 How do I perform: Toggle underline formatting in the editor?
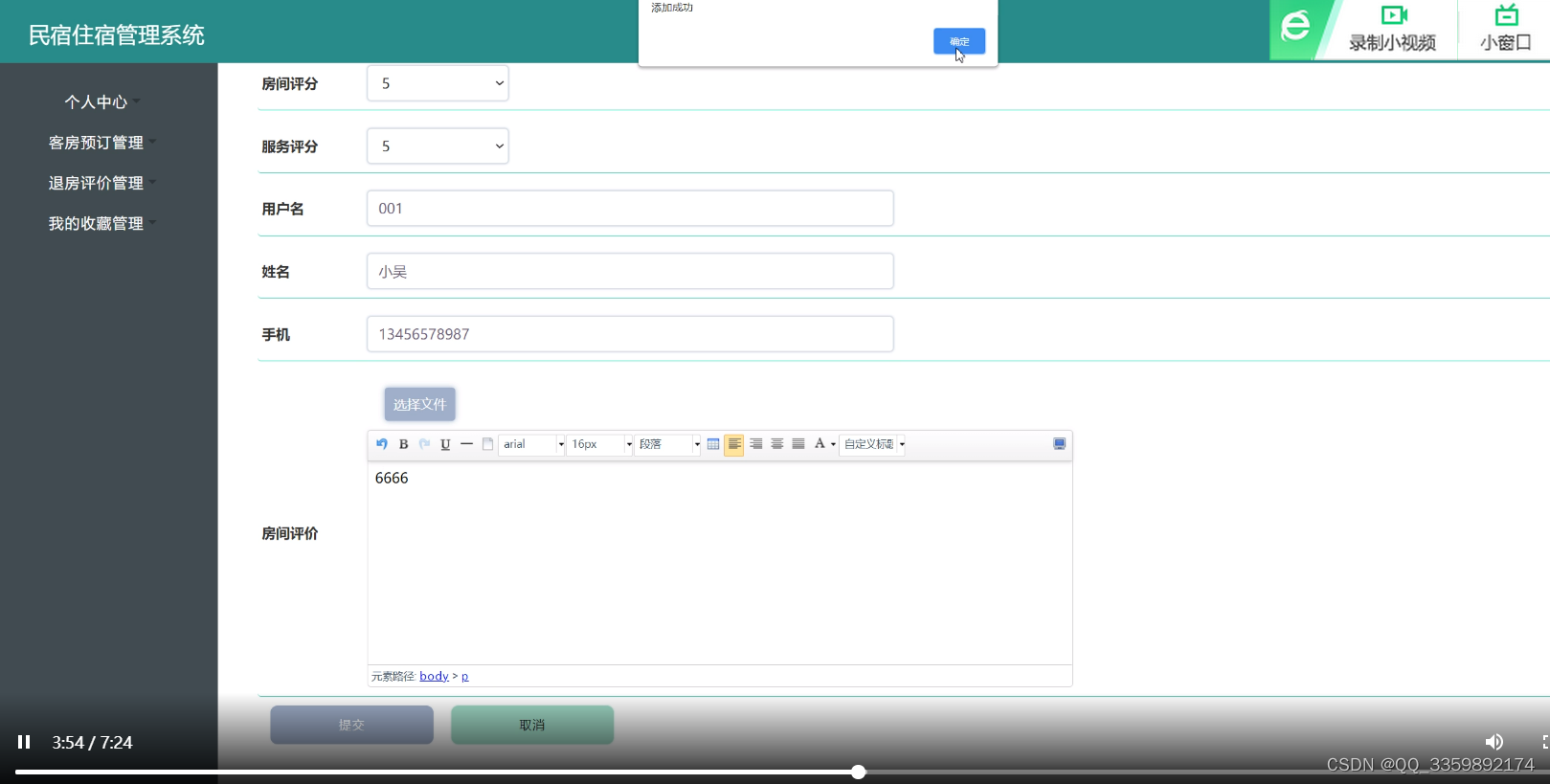pos(445,444)
